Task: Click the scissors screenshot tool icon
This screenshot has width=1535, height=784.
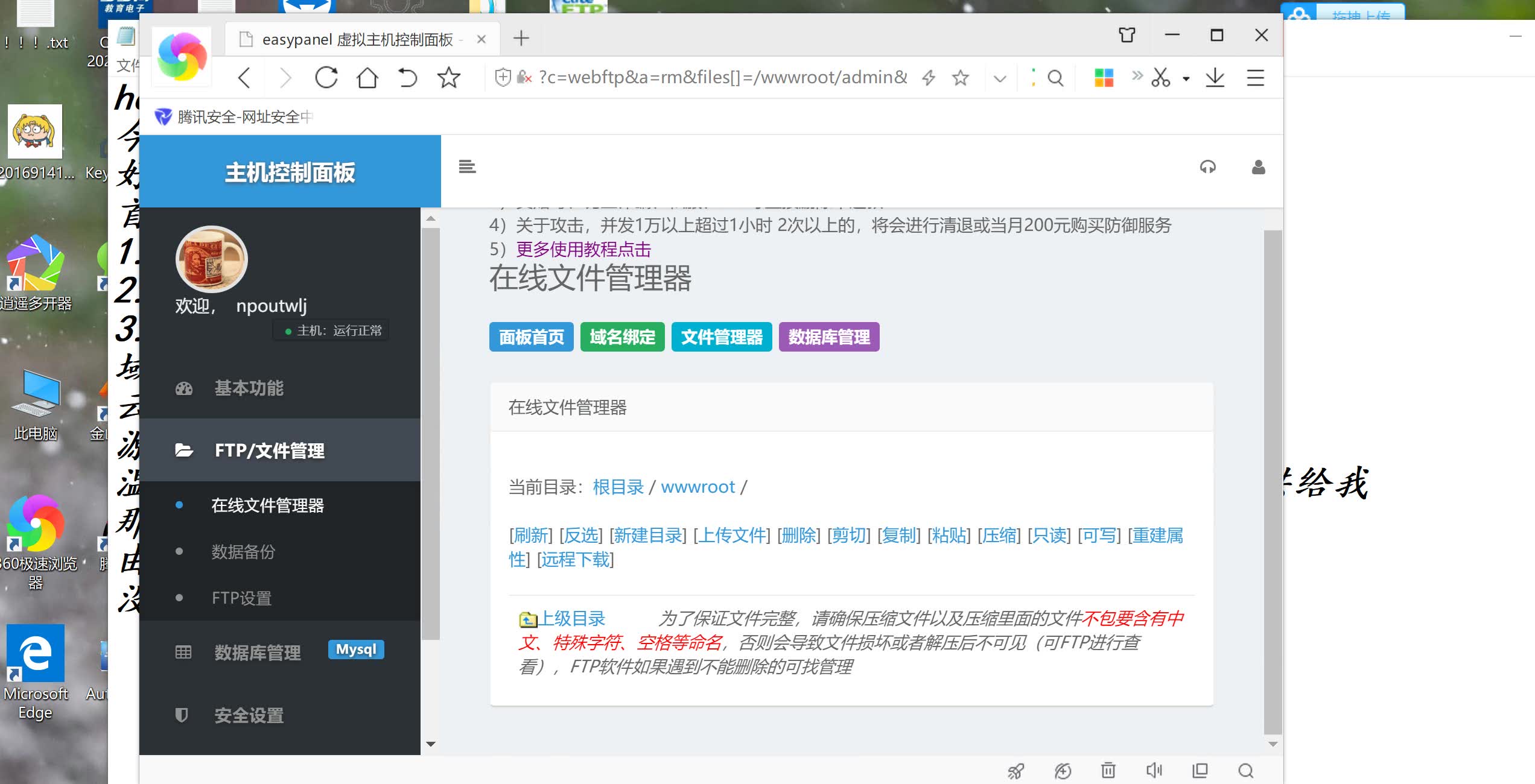Action: click(x=1160, y=78)
